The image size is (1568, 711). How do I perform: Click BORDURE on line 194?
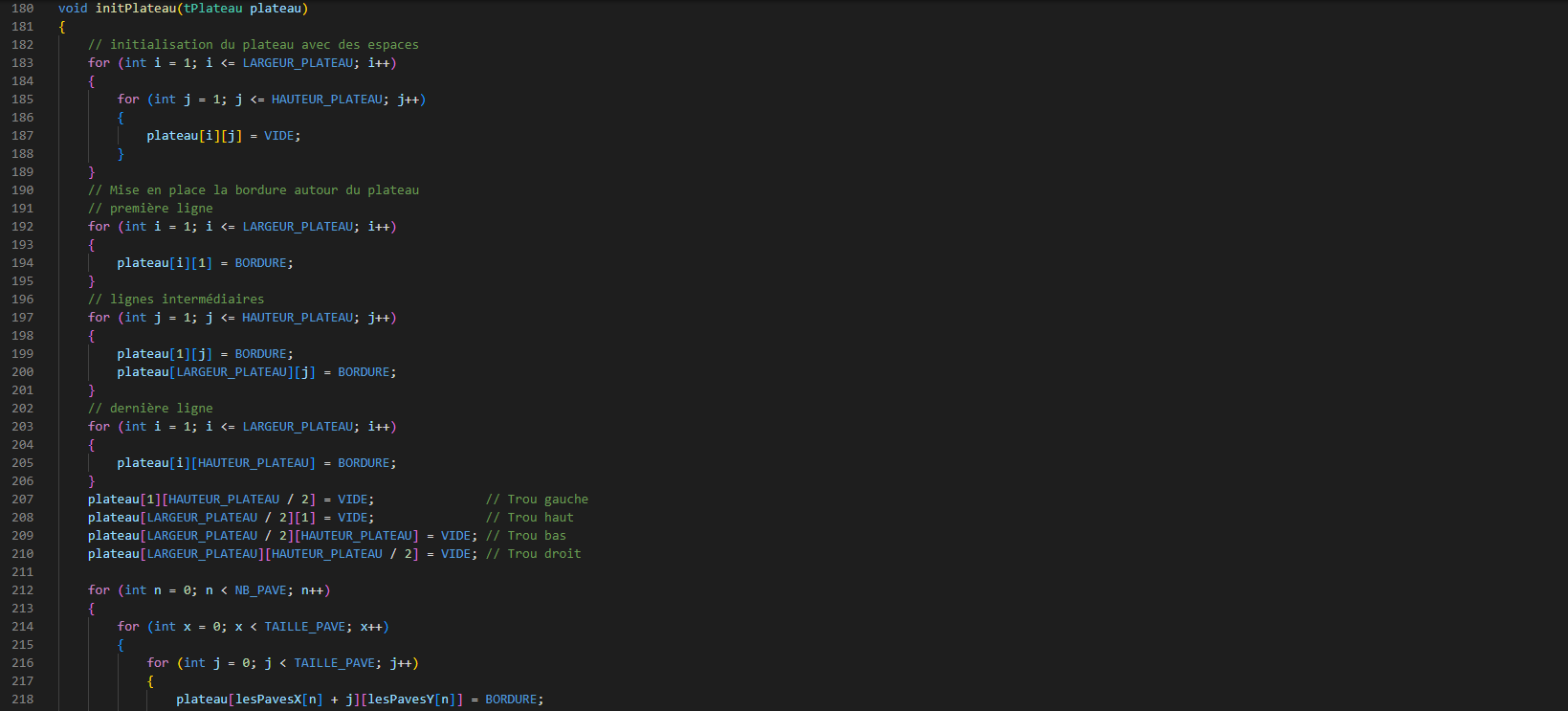(x=260, y=263)
